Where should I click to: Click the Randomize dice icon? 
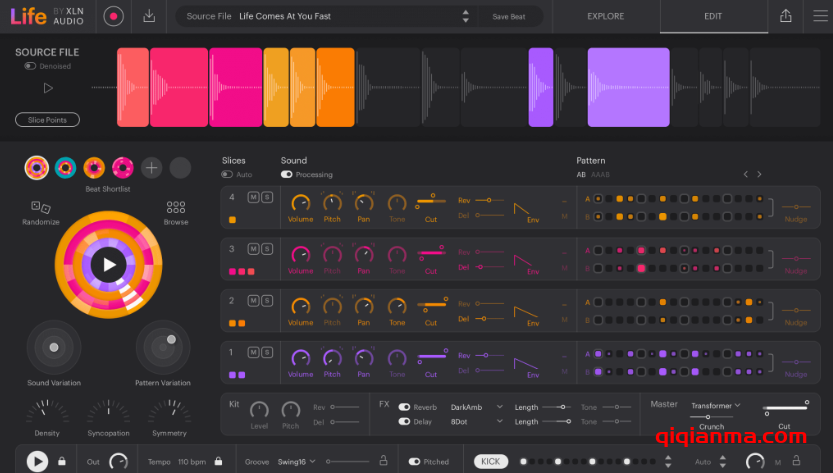(x=40, y=207)
